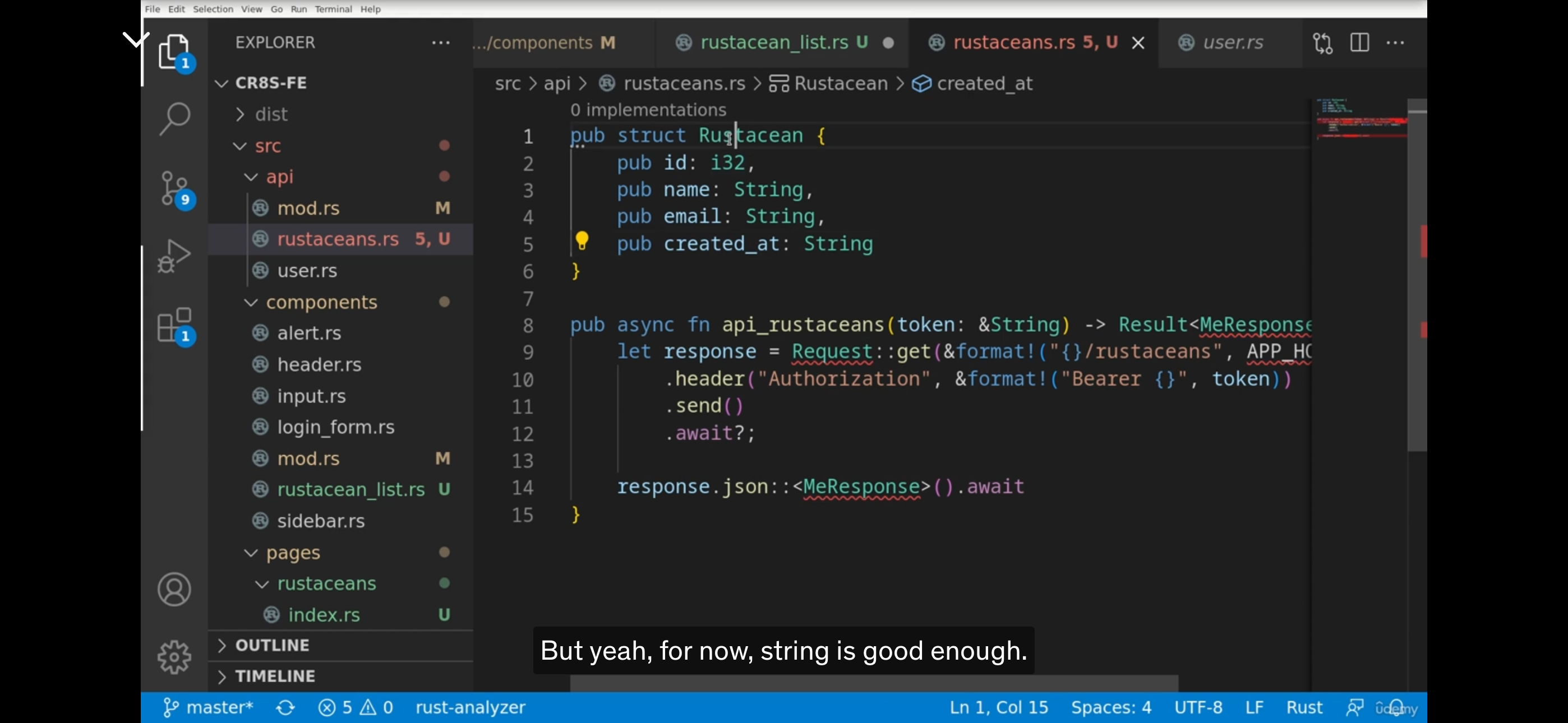Open the Terminal menu
Image resolution: width=1568 pixels, height=723 pixels.
tap(333, 9)
